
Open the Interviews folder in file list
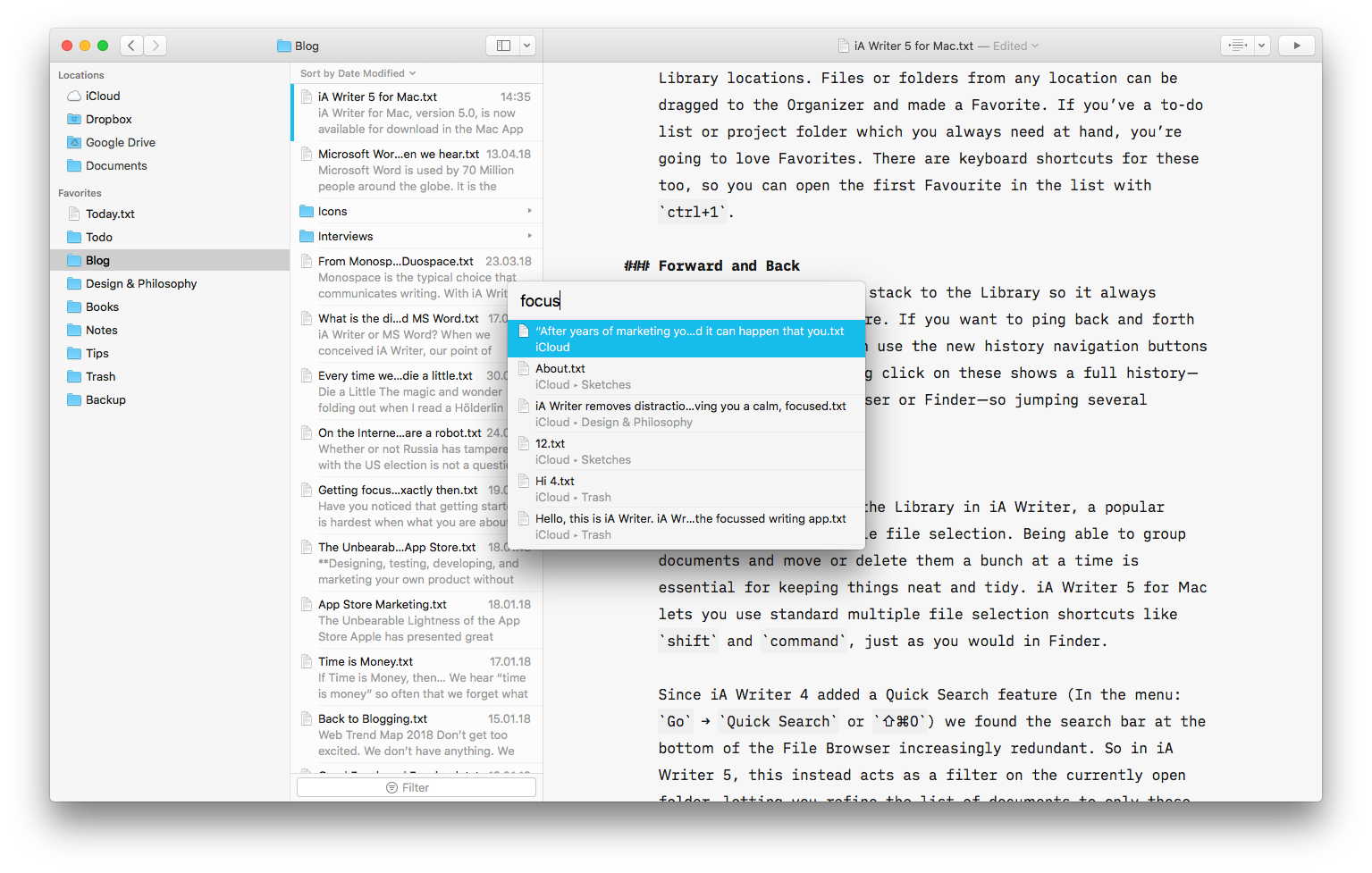point(417,236)
